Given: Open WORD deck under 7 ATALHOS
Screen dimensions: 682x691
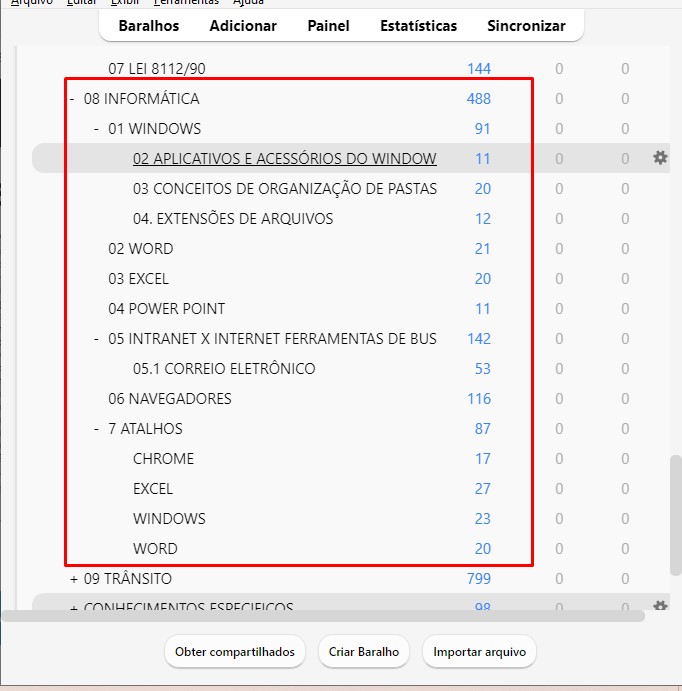Looking at the screenshot, I should click(x=155, y=548).
